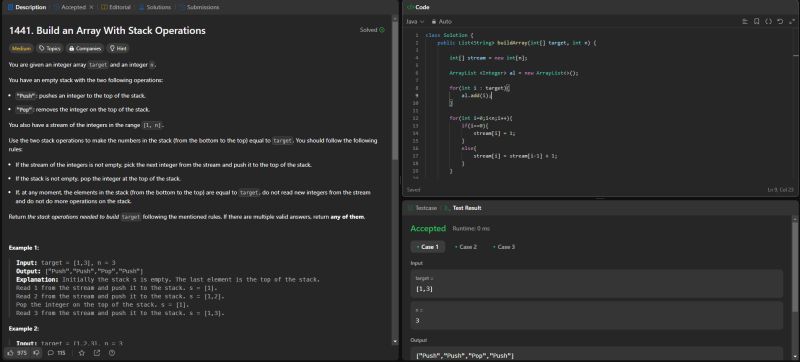Image resolution: width=800 pixels, height=362 pixels.
Task: Click the description panel vertical scrollbar
Action: click(395, 92)
